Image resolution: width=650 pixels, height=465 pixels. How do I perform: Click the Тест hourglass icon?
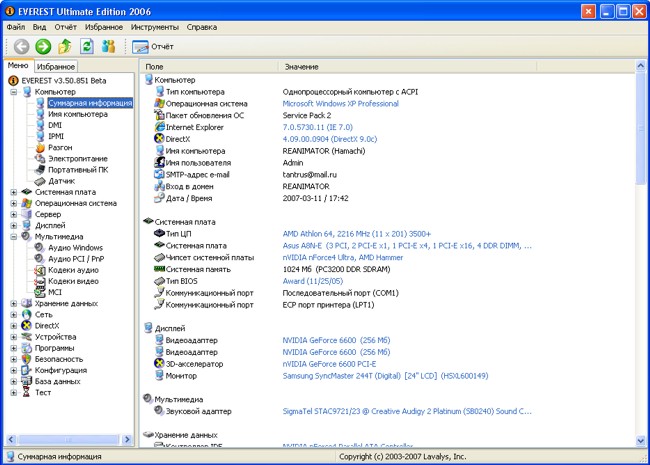click(x=27, y=392)
